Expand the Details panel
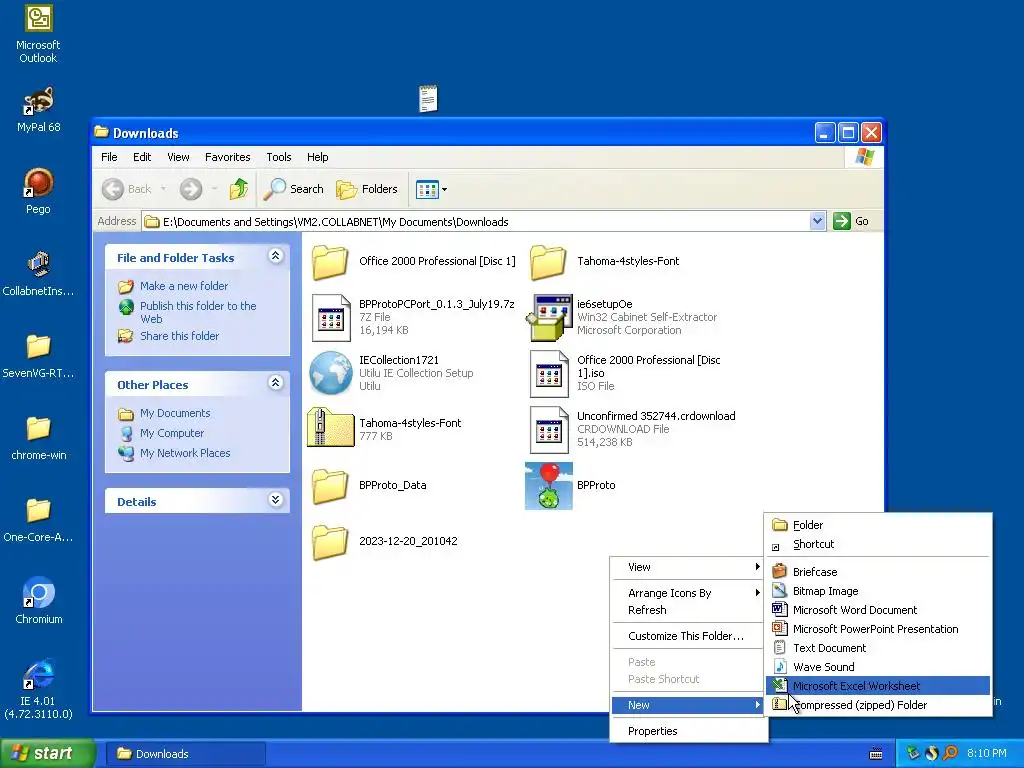This screenshot has width=1024, height=768. click(x=276, y=500)
